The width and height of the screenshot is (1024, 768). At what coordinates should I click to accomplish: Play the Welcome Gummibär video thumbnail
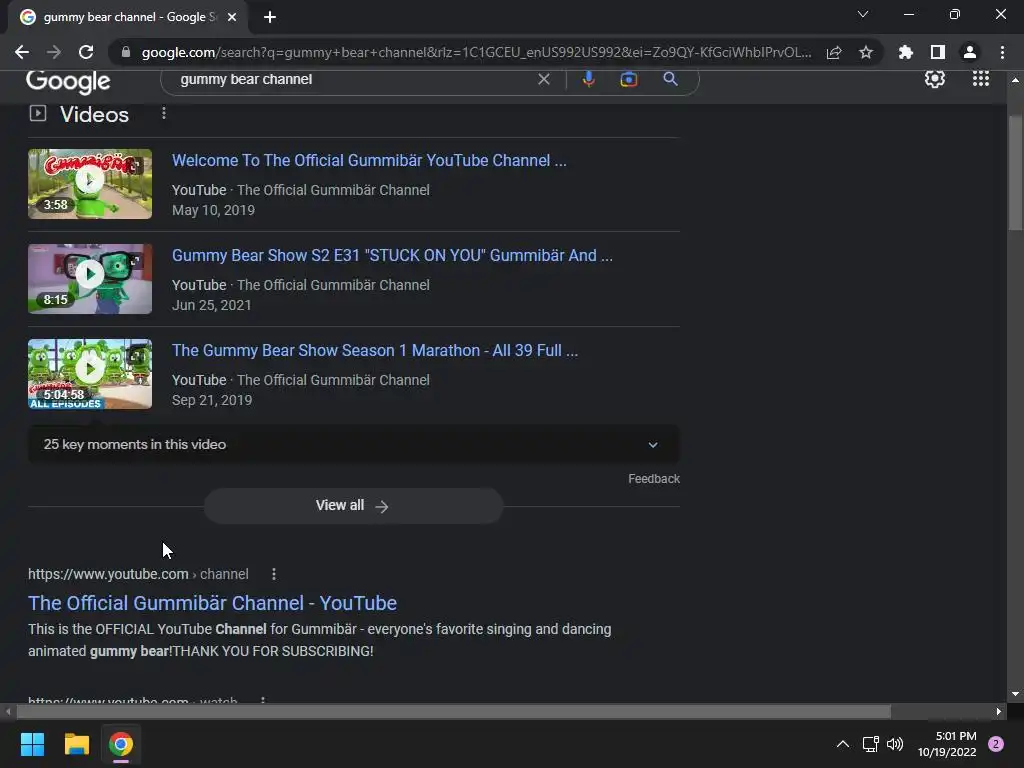point(90,184)
